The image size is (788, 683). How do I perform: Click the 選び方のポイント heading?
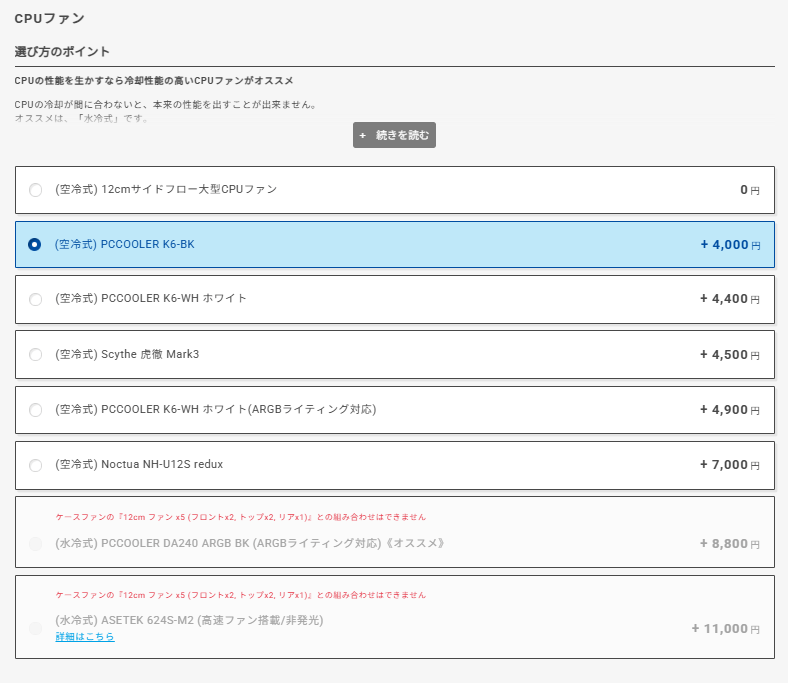click(62, 51)
